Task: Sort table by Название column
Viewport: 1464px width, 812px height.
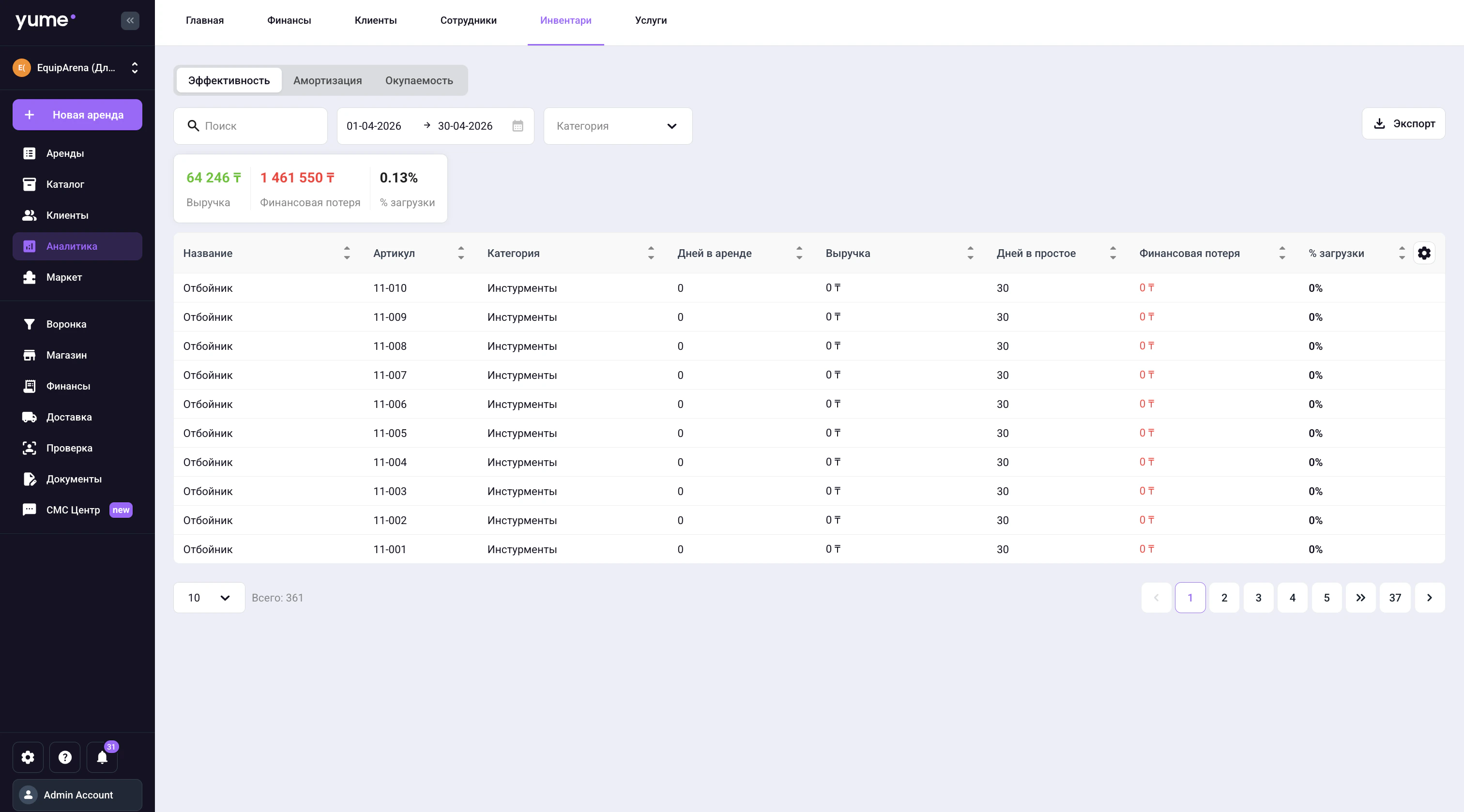Action: click(347, 253)
